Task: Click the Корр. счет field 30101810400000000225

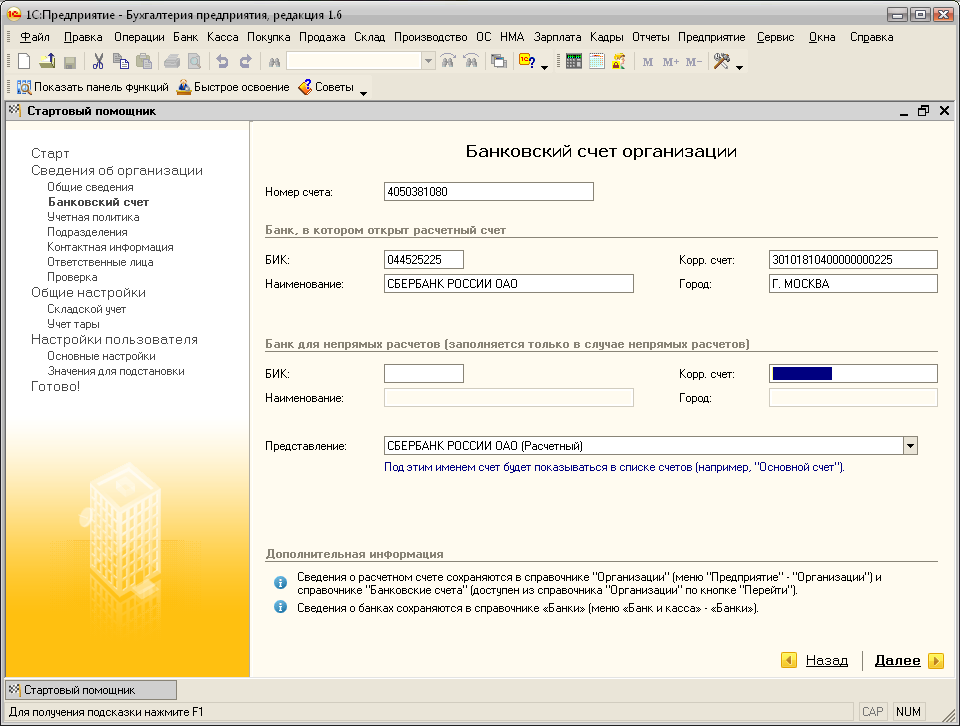Action: (x=853, y=260)
